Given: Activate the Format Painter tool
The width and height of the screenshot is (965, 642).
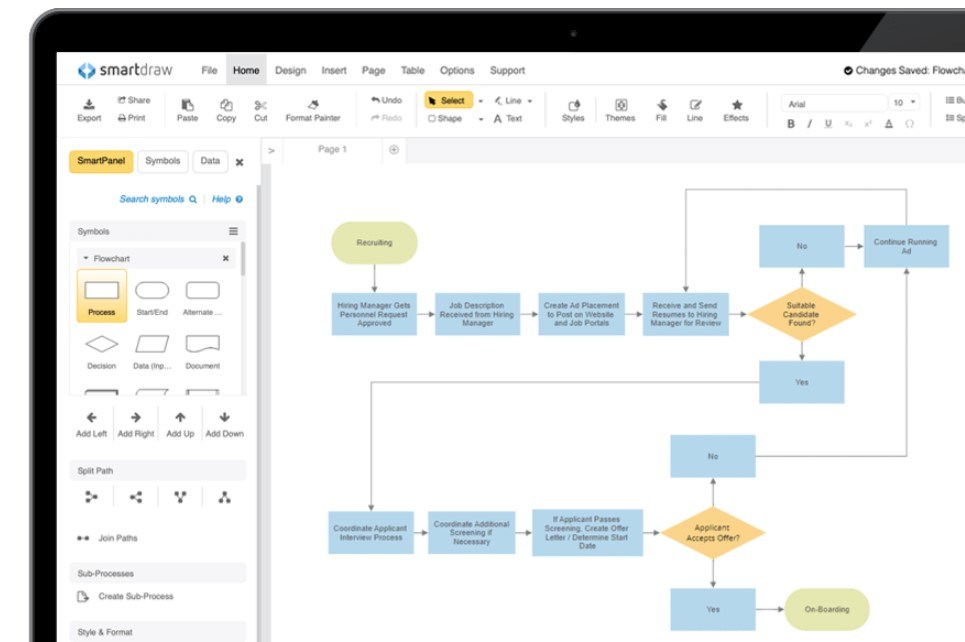Looking at the screenshot, I should pos(313,110).
